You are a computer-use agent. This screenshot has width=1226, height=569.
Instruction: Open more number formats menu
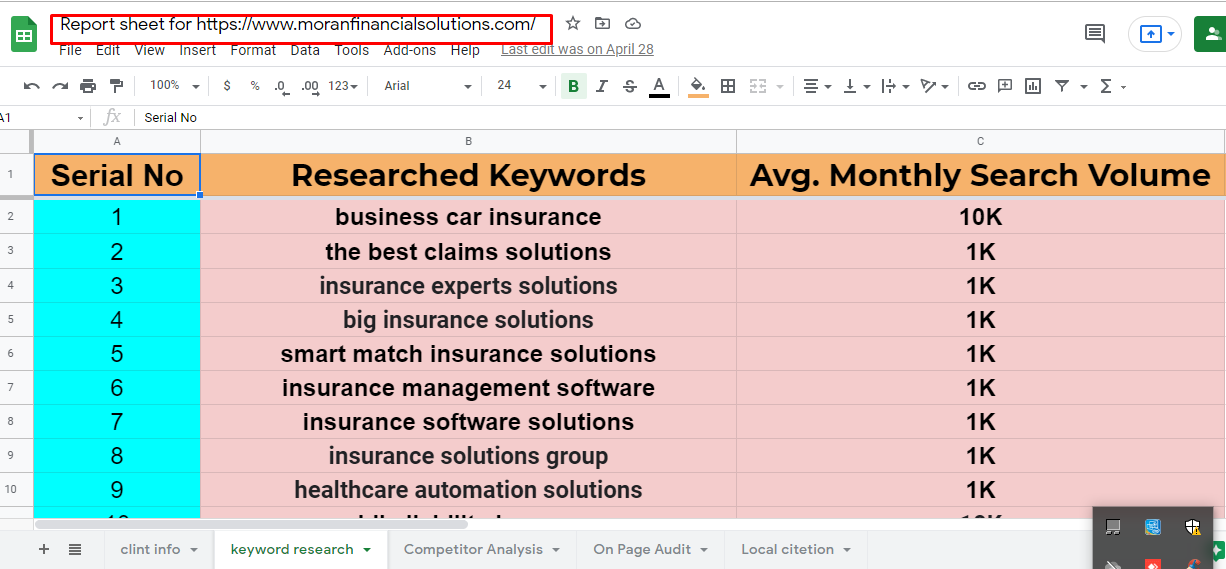point(343,86)
